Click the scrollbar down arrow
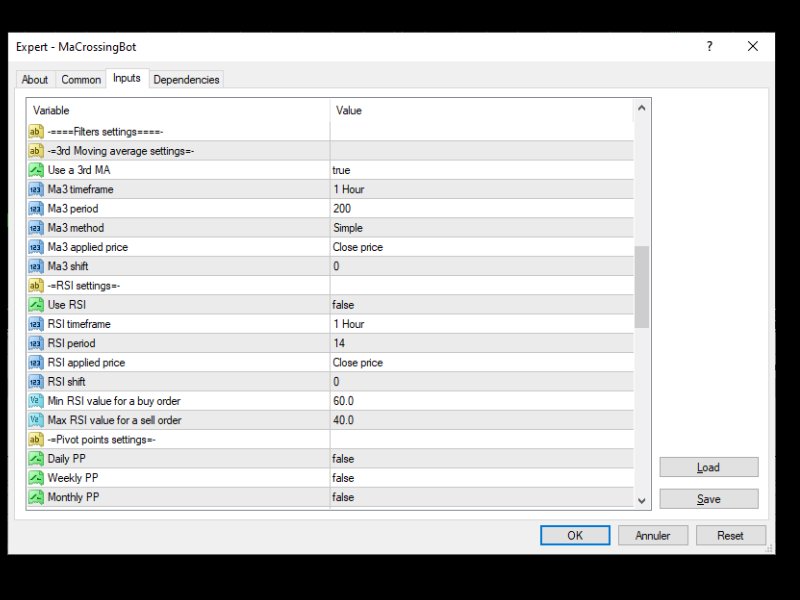This screenshot has width=800, height=600. click(642, 501)
